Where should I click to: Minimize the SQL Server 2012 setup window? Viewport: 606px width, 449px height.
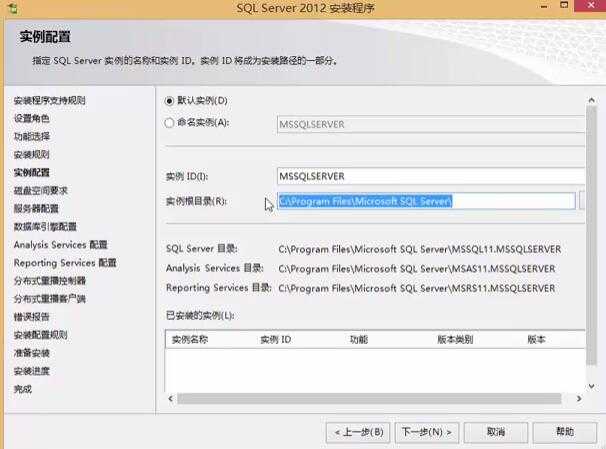click(x=544, y=6)
